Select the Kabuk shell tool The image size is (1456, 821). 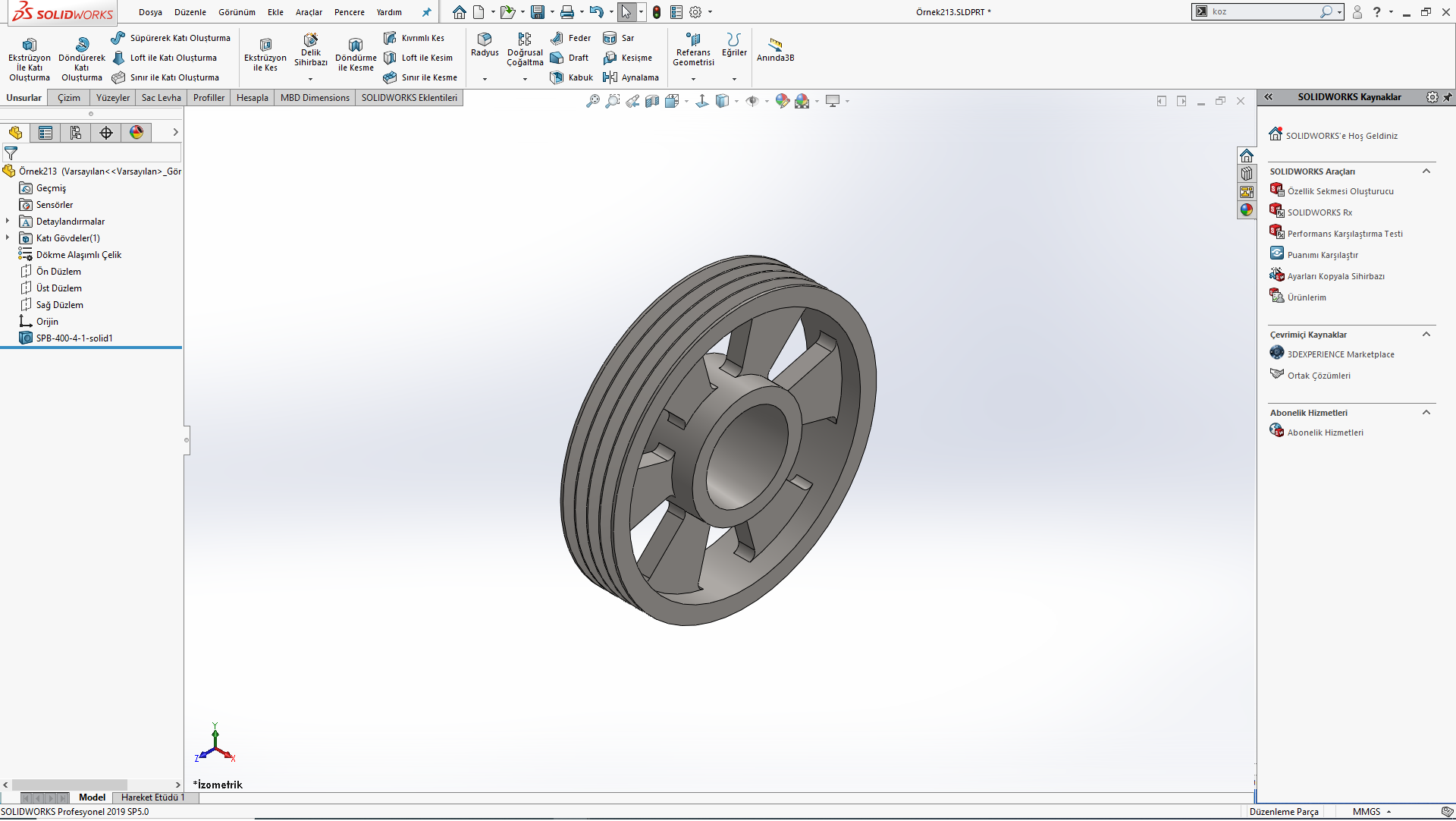click(x=572, y=77)
